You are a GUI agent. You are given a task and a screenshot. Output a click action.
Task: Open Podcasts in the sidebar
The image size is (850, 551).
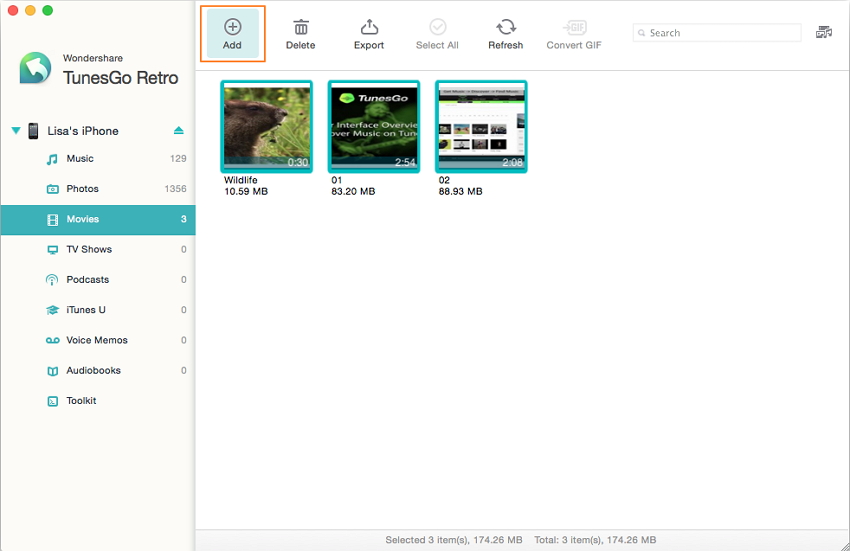87,280
